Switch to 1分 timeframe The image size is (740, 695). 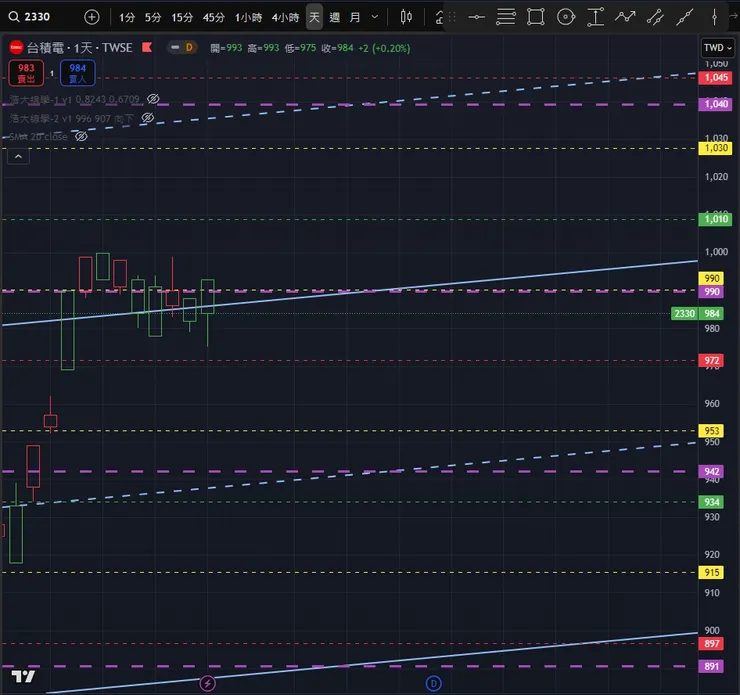[x=126, y=17]
